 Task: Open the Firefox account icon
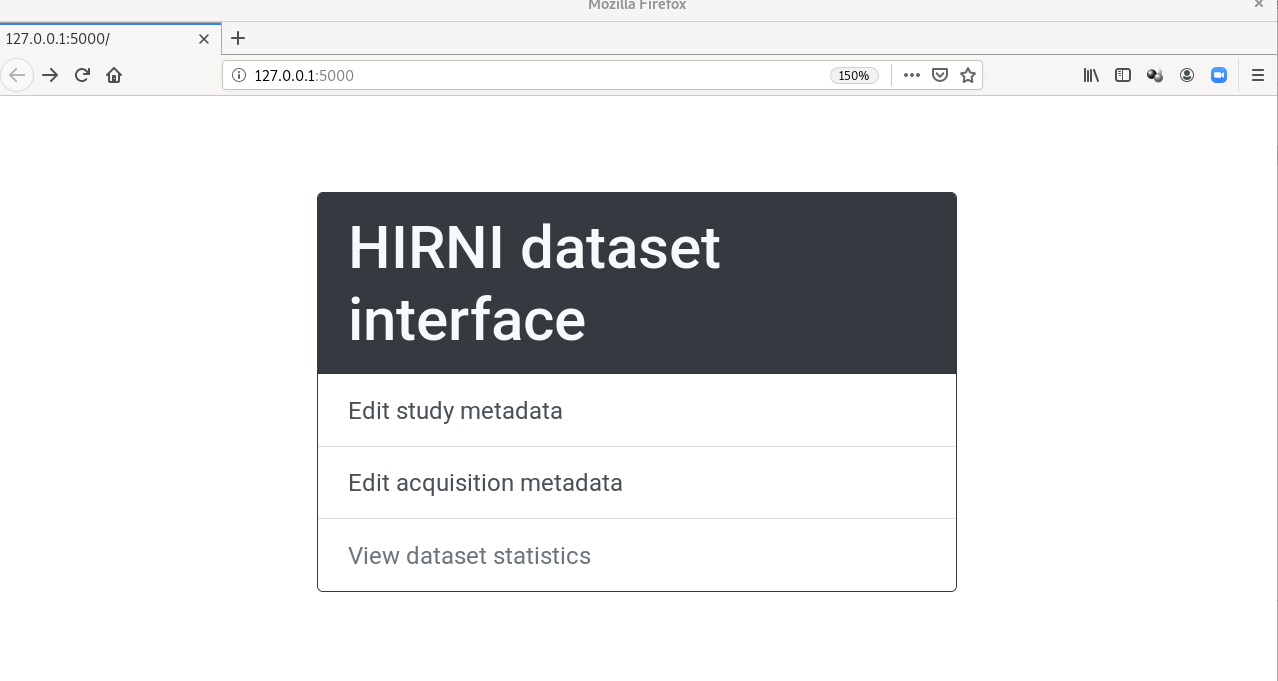[x=1187, y=75]
